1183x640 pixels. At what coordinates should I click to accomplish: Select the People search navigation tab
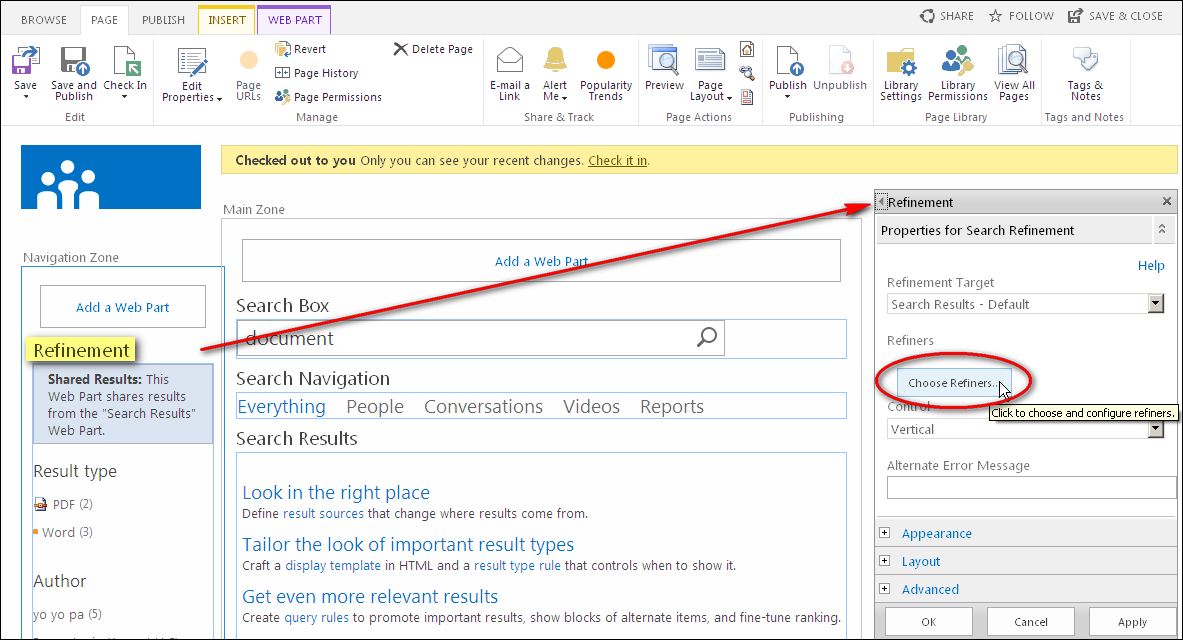374,406
